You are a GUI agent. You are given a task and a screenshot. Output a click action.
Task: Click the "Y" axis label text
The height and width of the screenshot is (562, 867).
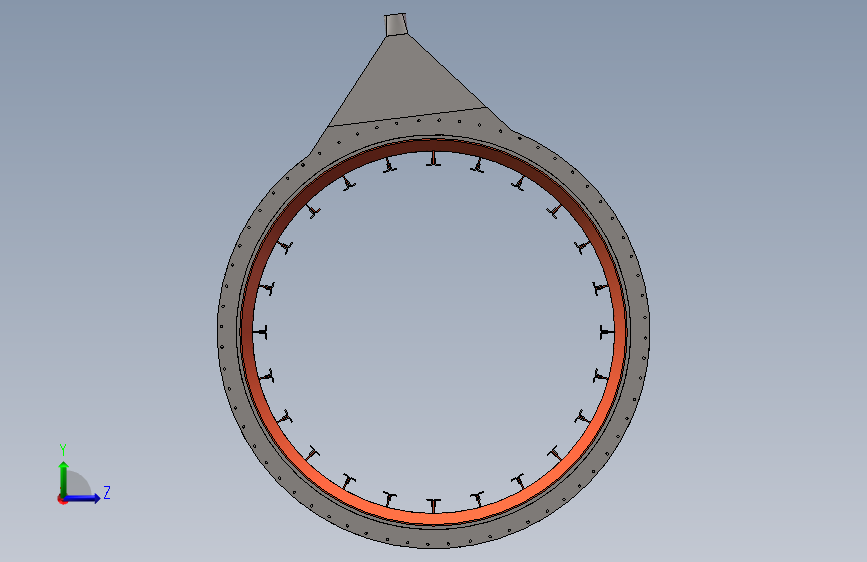point(63,449)
